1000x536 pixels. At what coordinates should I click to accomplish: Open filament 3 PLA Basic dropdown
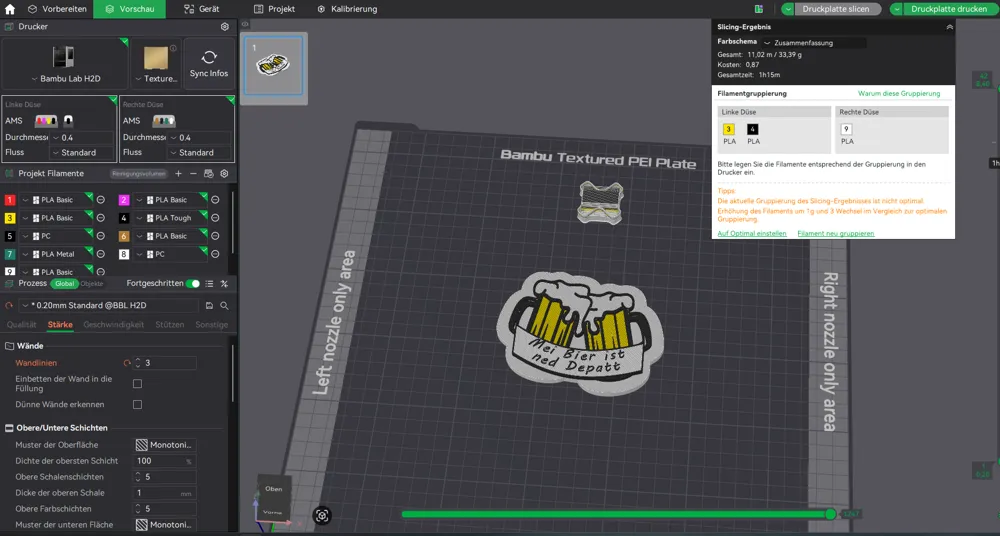(x=56, y=218)
